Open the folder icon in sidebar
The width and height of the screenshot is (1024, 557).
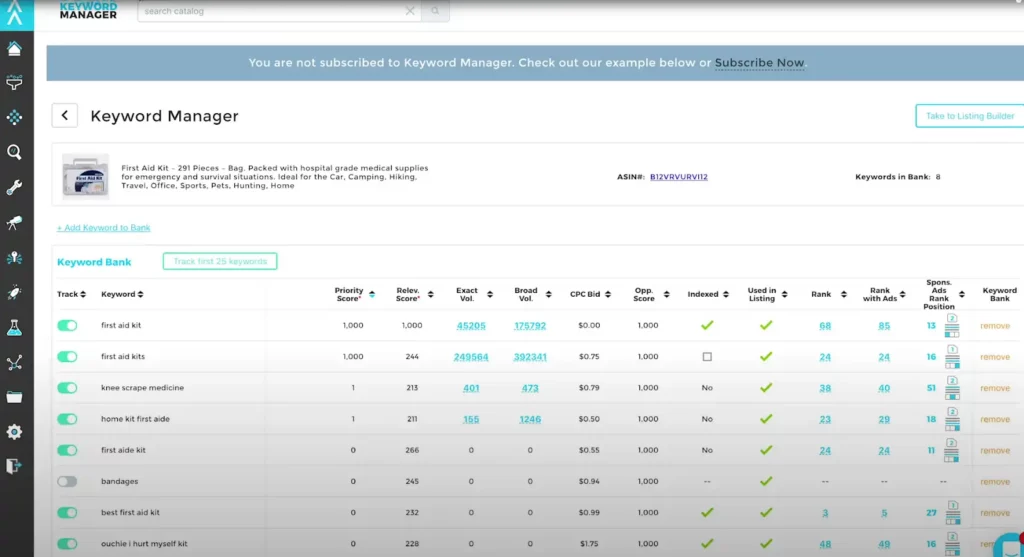click(x=14, y=397)
